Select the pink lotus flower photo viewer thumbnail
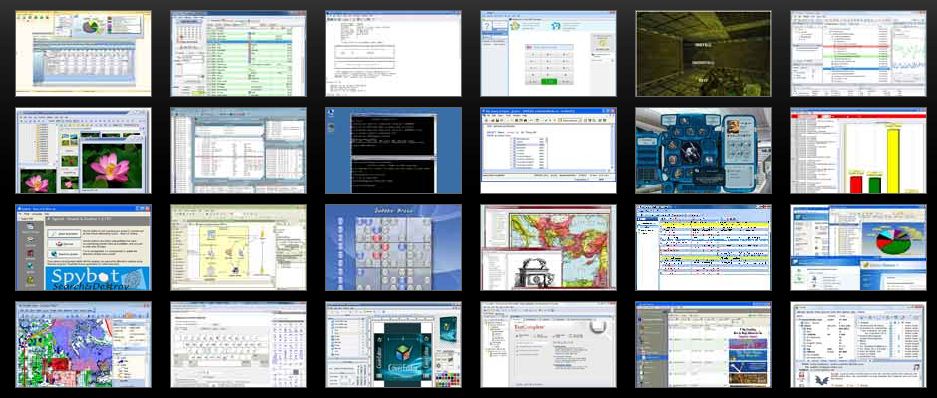This screenshot has width=937, height=398. (x=83, y=151)
